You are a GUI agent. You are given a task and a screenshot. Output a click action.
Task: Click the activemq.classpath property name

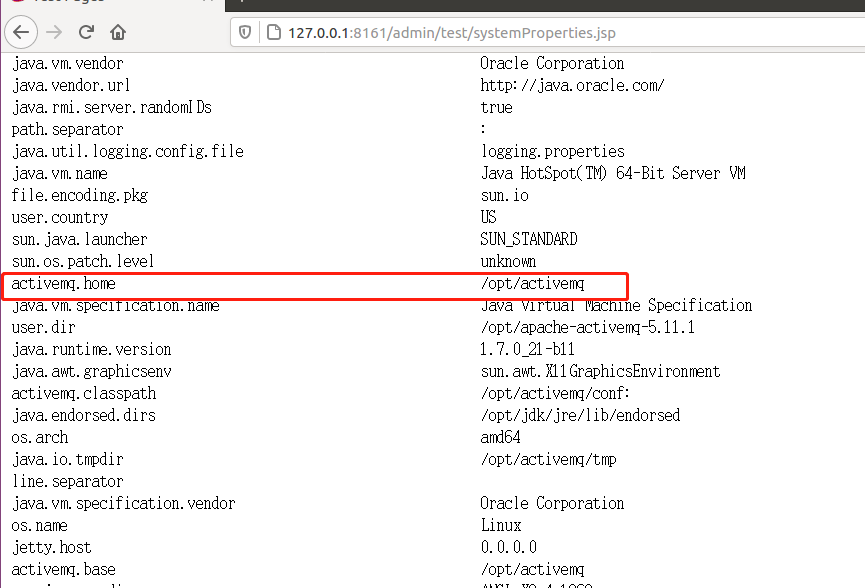point(83,394)
